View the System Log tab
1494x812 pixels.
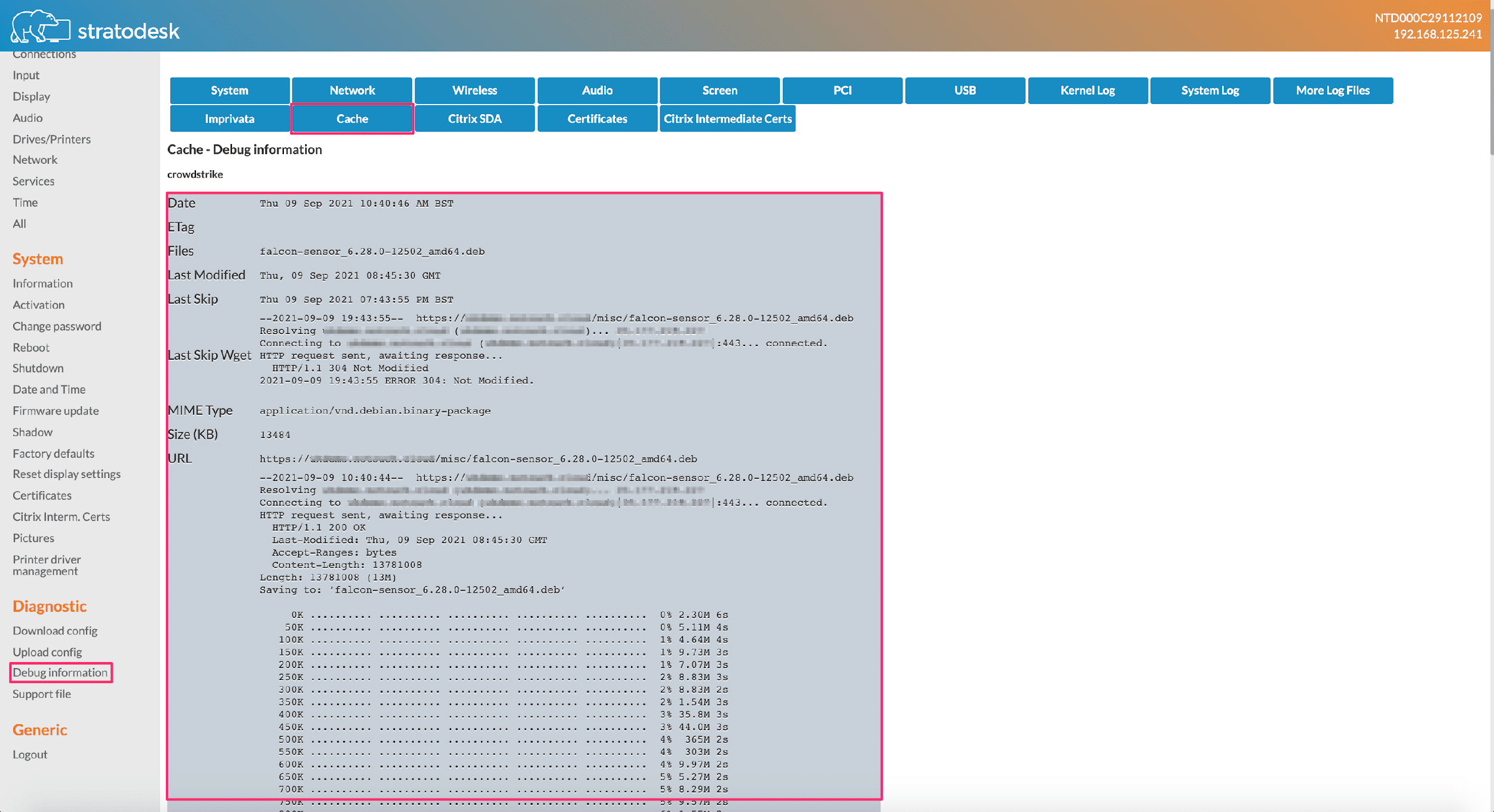point(1210,90)
